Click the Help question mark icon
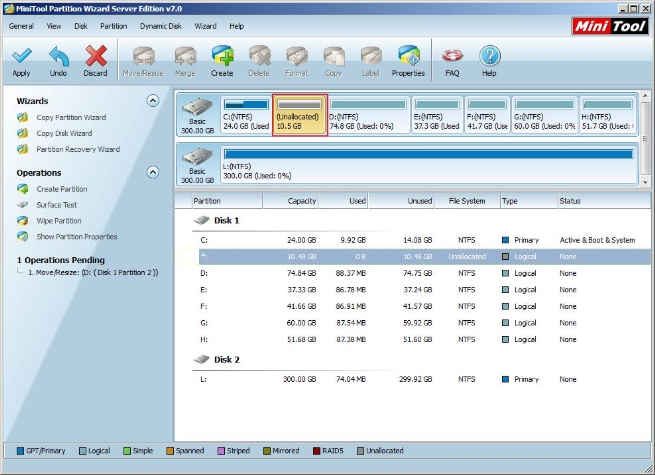Screen dimensions: 655x475 (x=490, y=56)
